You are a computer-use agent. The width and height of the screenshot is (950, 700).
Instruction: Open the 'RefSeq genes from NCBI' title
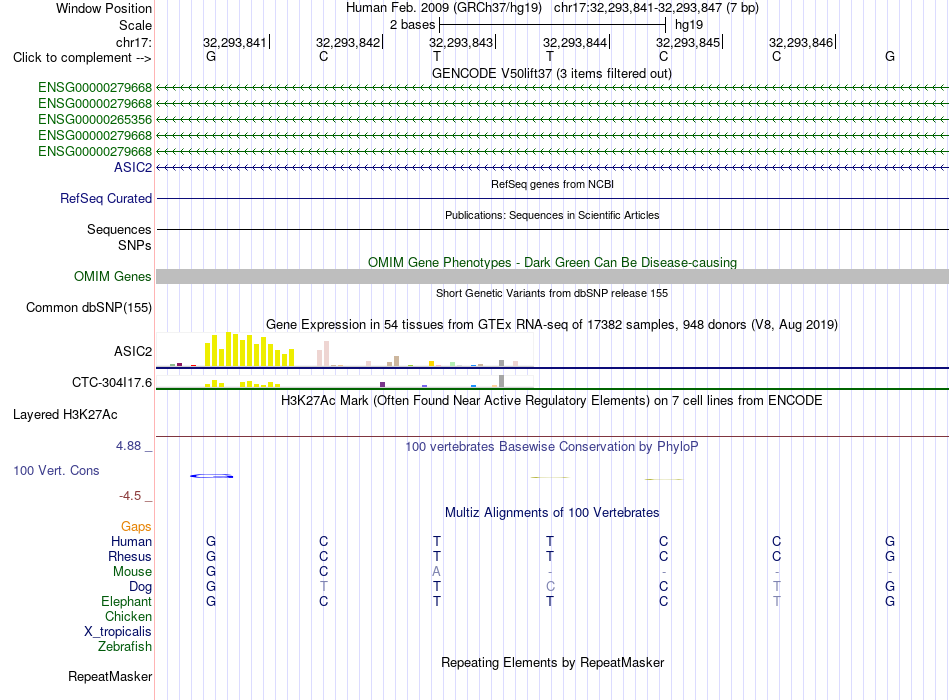(552, 184)
